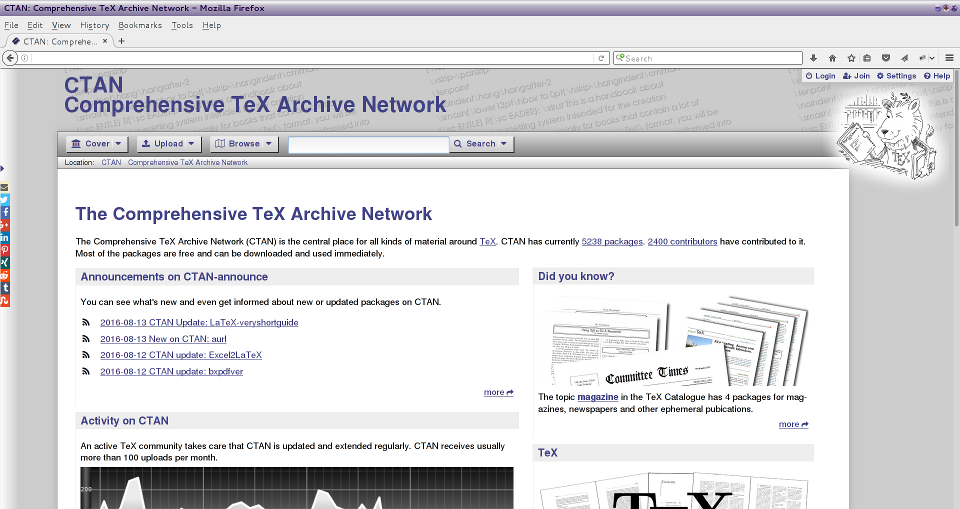Open 2016-08-12 CTAN update: Excel2LaTeX
Image resolution: width=960 pixels, height=509 pixels.
click(x=181, y=355)
